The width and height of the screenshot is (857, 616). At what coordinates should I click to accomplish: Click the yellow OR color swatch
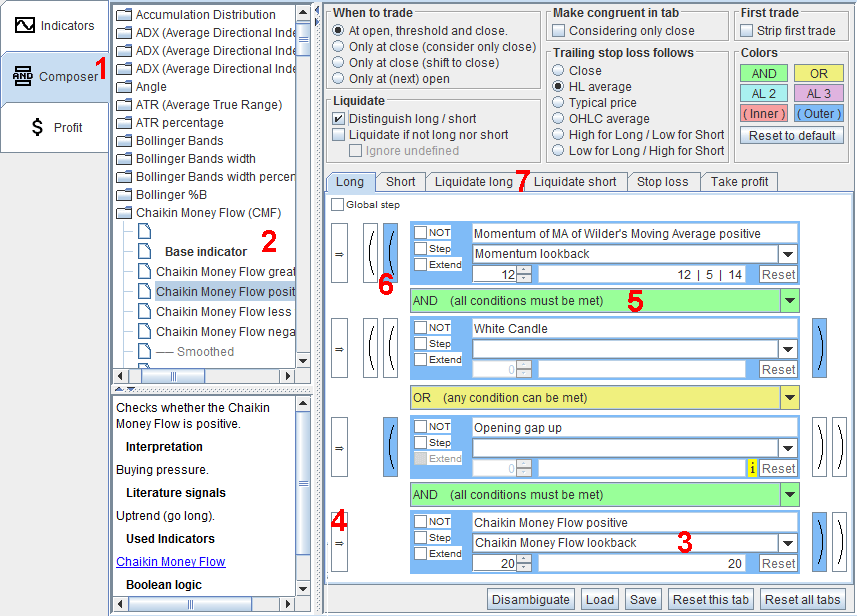818,73
